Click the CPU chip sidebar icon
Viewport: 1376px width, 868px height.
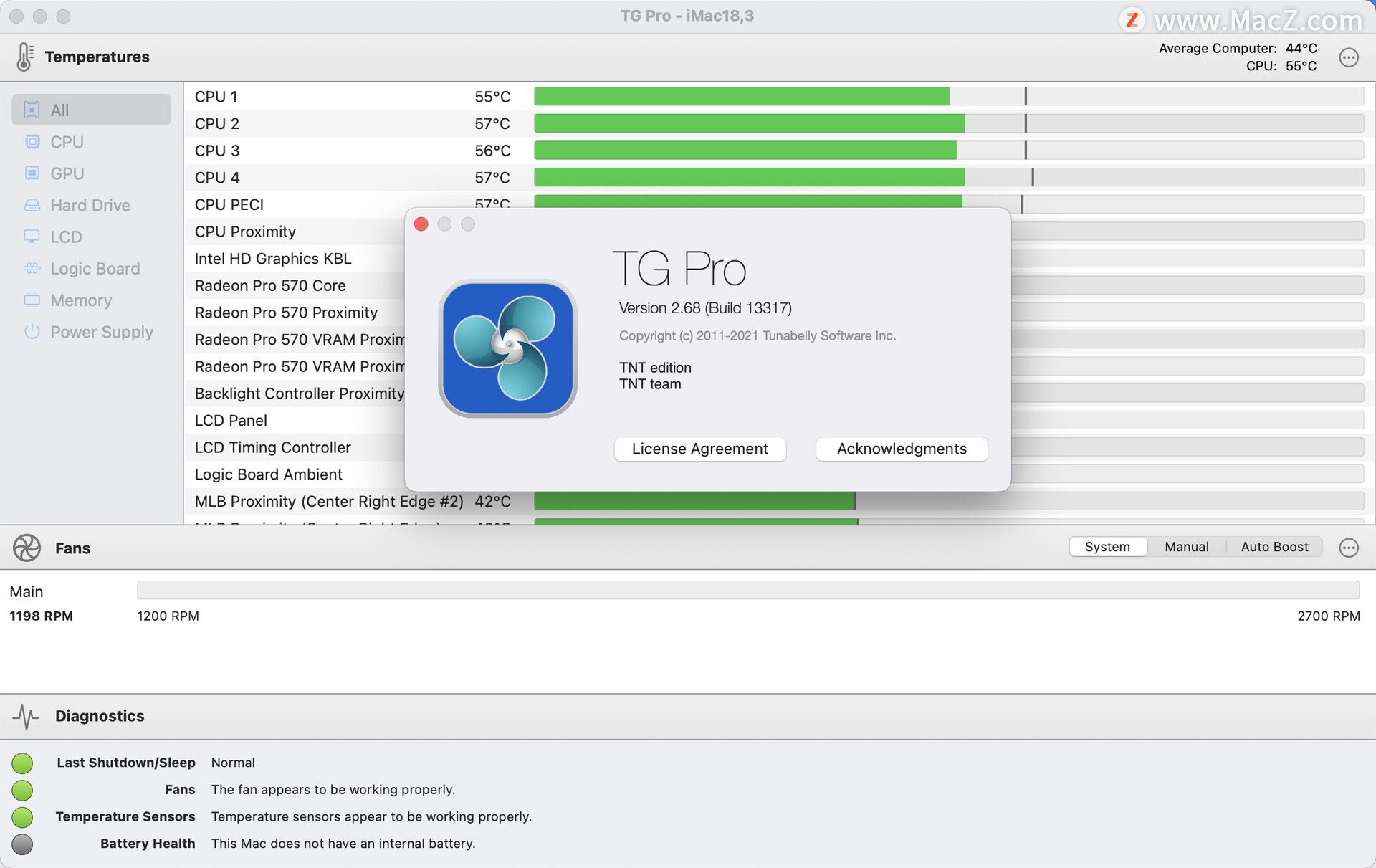pyautogui.click(x=32, y=142)
